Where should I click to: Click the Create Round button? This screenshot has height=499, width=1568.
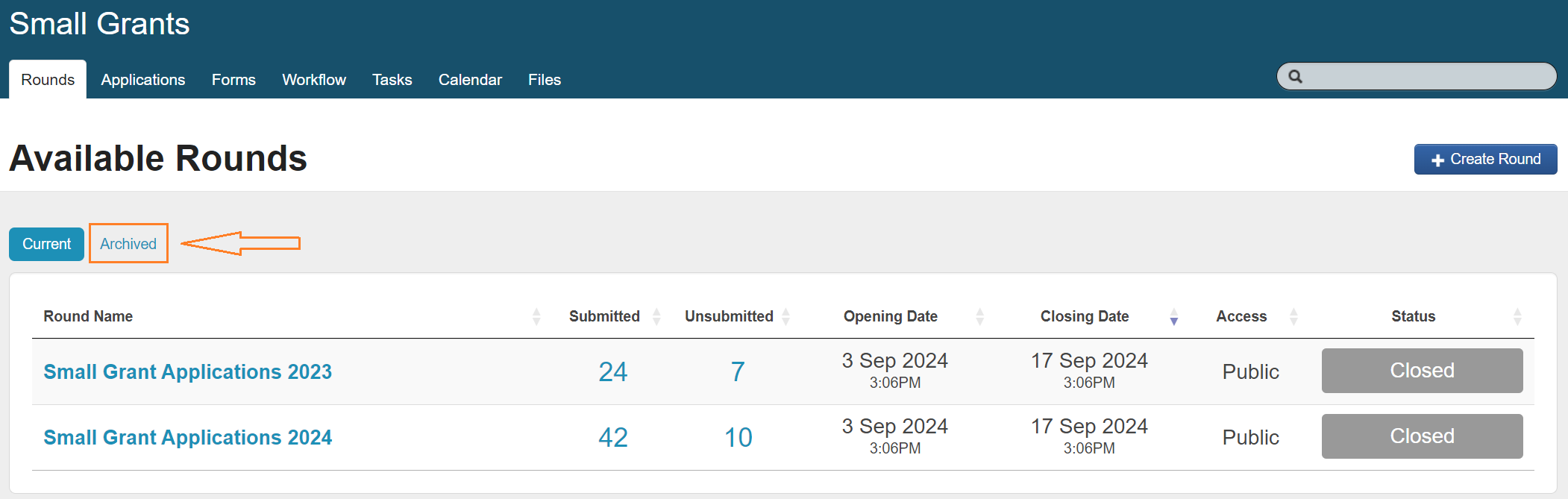(x=1485, y=159)
